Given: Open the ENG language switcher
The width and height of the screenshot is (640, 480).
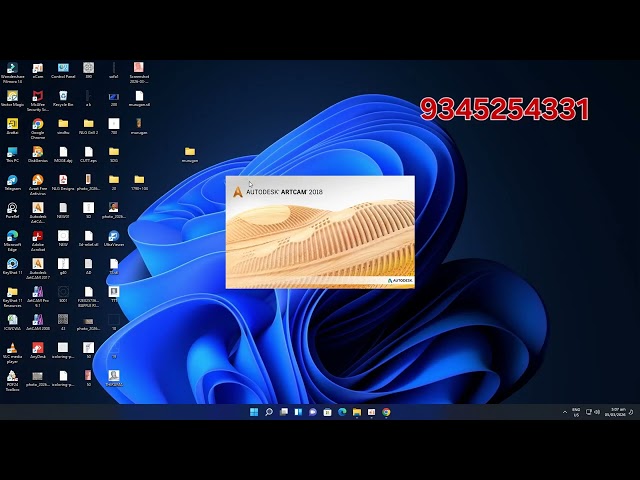Looking at the screenshot, I should coord(576,412).
